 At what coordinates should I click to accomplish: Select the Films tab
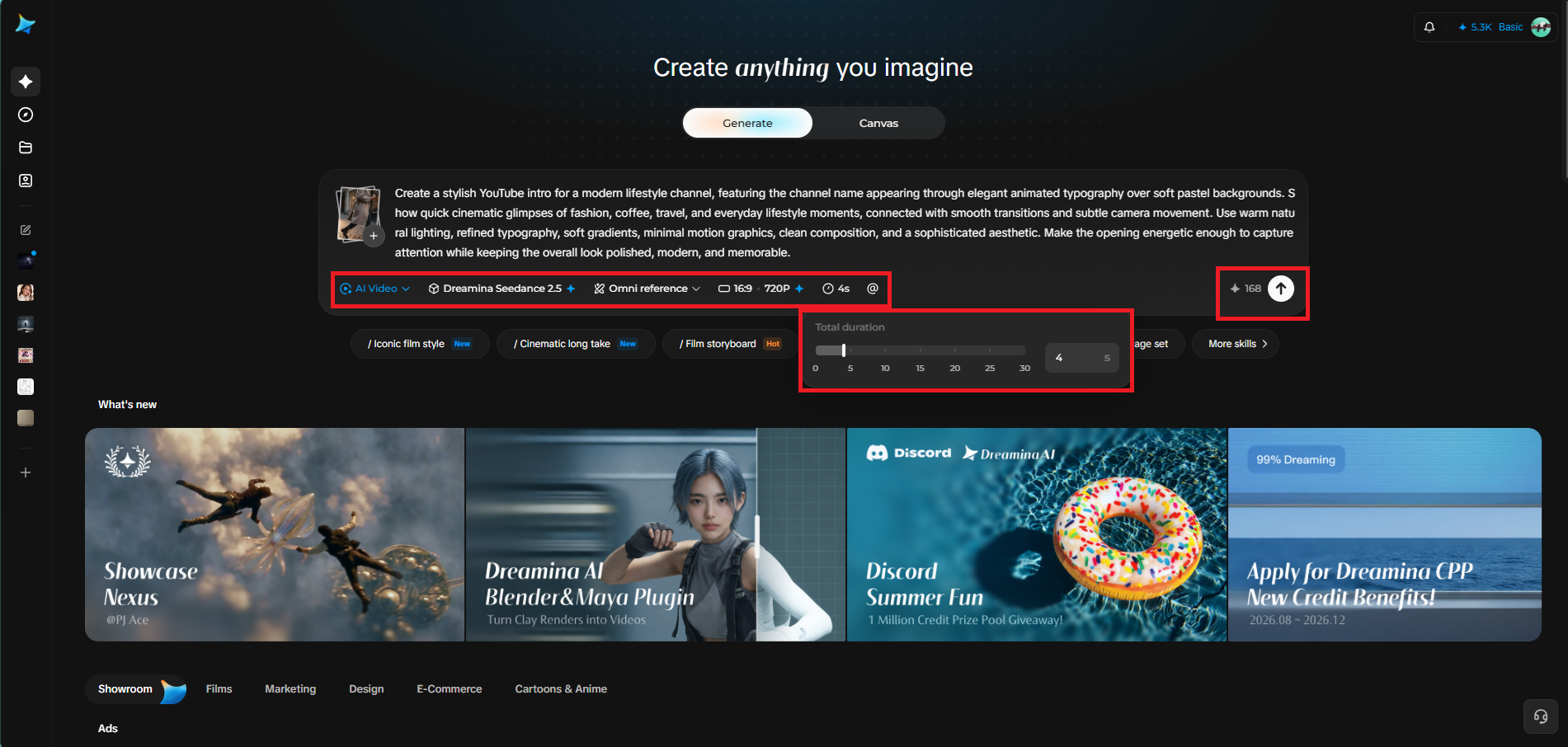pos(219,689)
